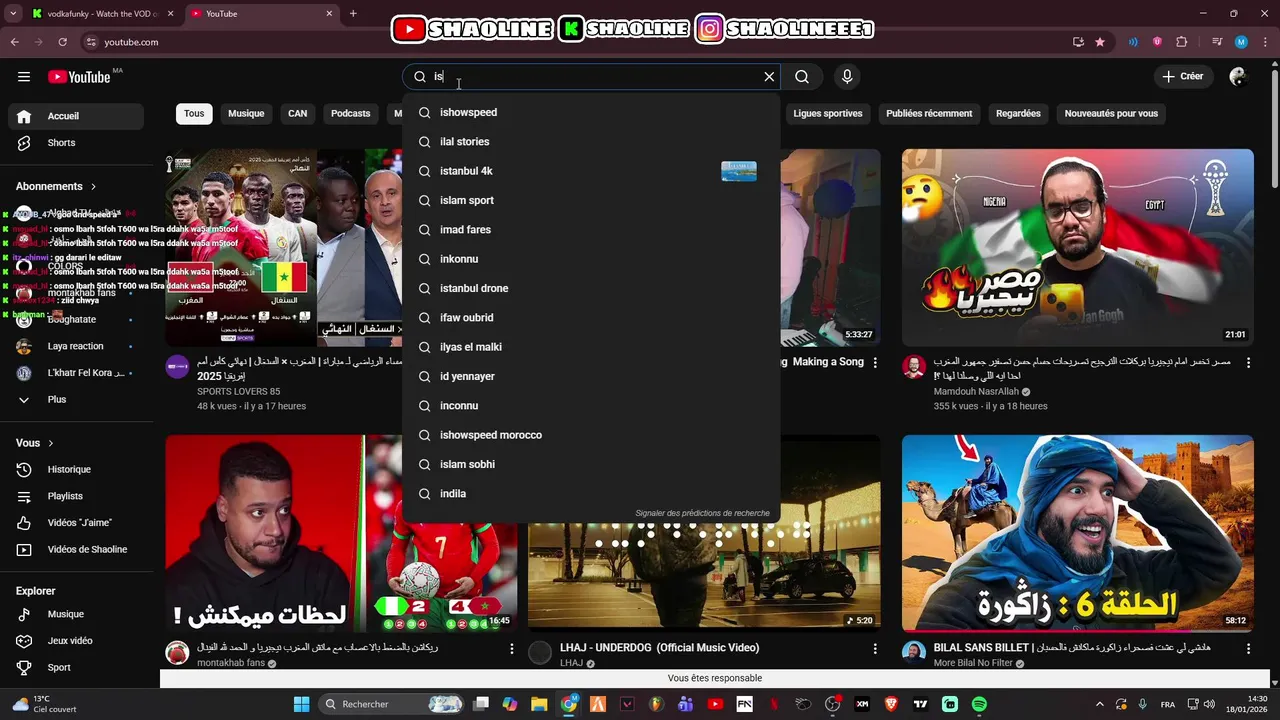The image size is (1280, 720).
Task: Open Vidéos de Shaoline
Action: pyautogui.click(x=76, y=550)
